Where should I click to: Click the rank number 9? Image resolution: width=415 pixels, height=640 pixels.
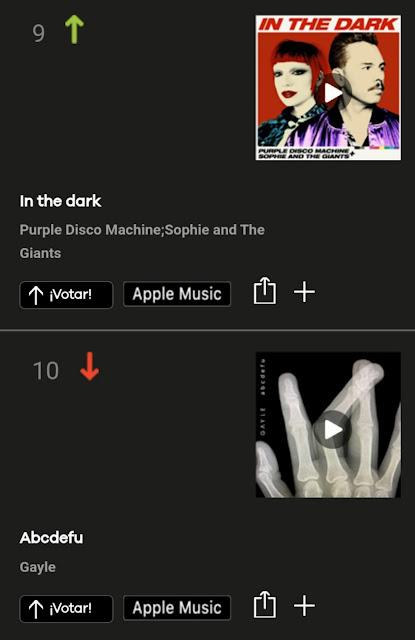[x=38, y=33]
